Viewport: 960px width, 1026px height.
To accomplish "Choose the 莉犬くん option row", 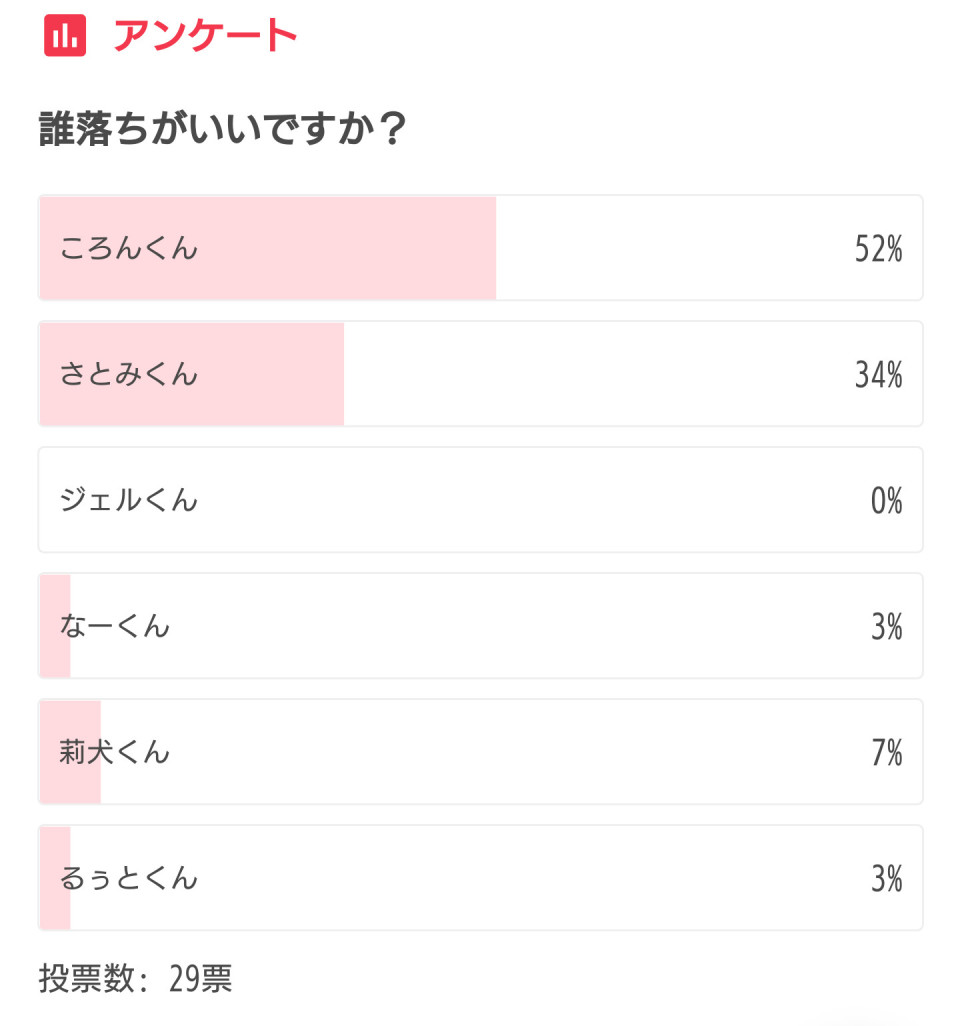I will pyautogui.click(x=480, y=752).
